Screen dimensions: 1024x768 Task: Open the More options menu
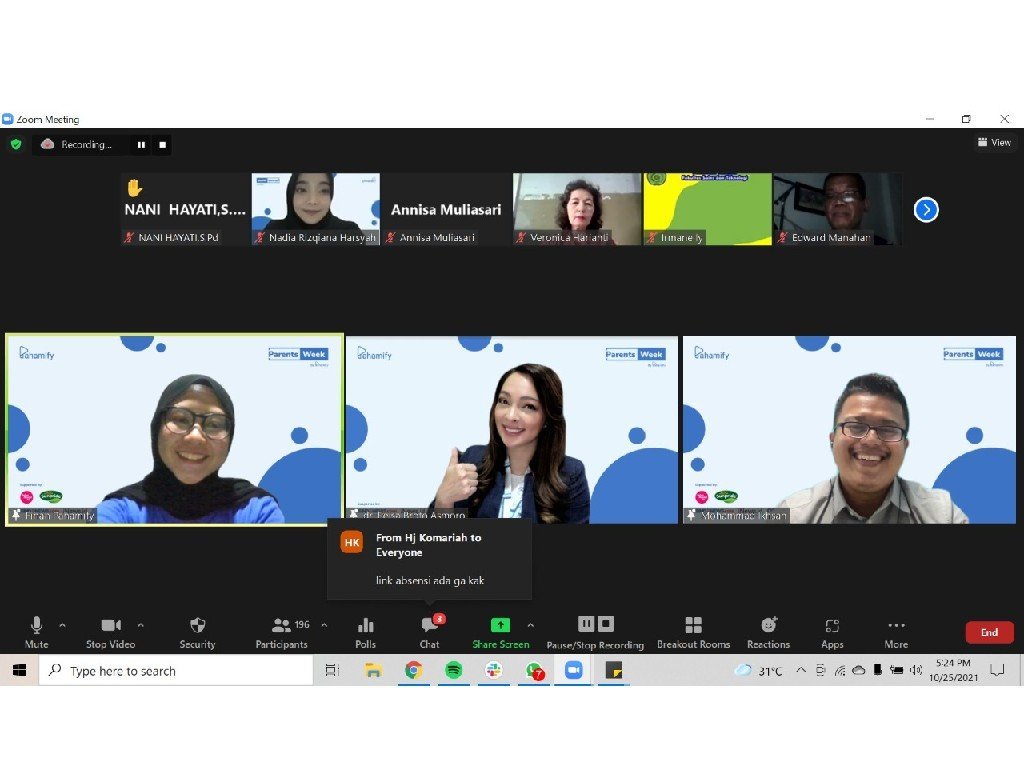[x=896, y=631]
